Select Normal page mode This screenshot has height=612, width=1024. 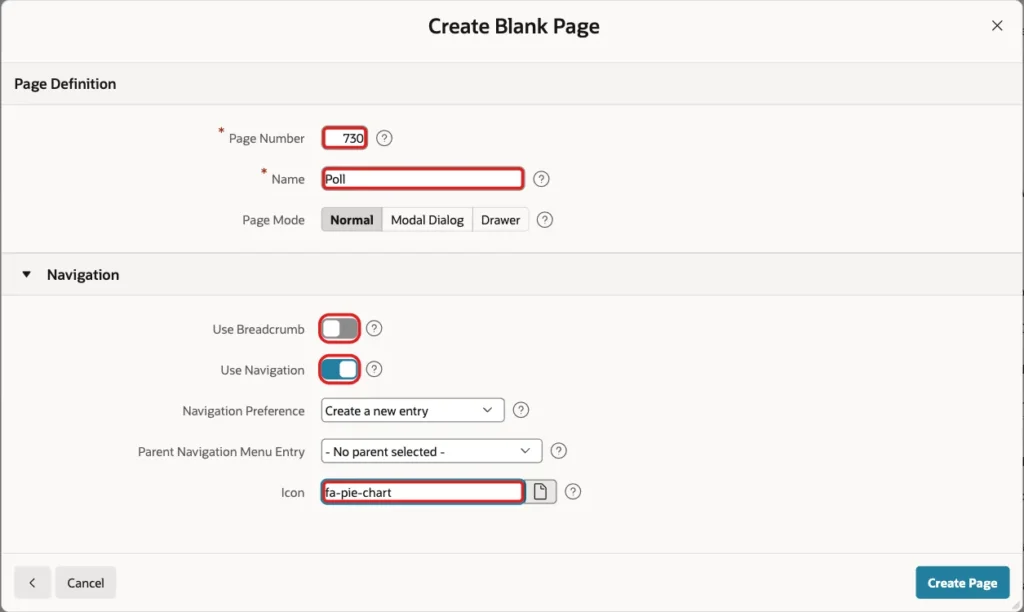(351, 220)
